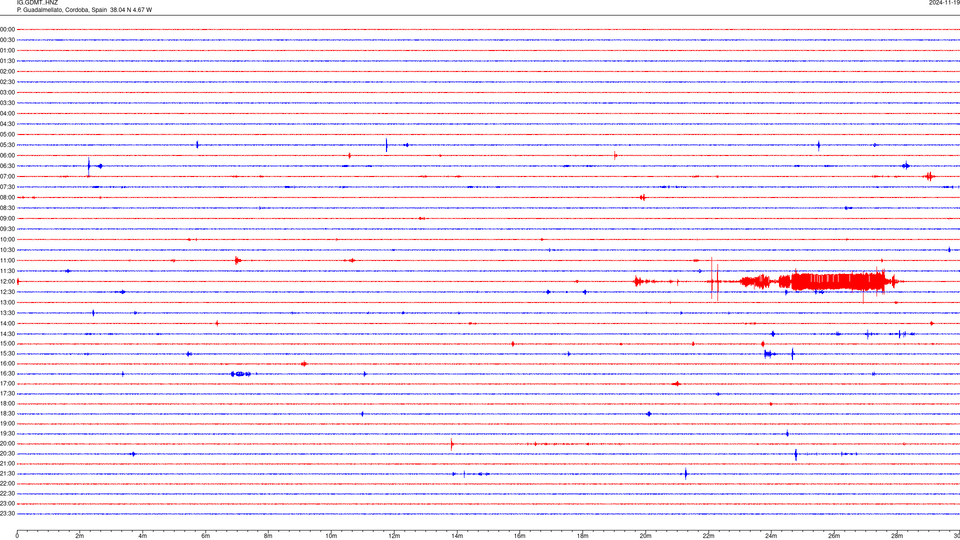Click the 11:00 time label
The height and width of the screenshot is (540, 960).
7,261
